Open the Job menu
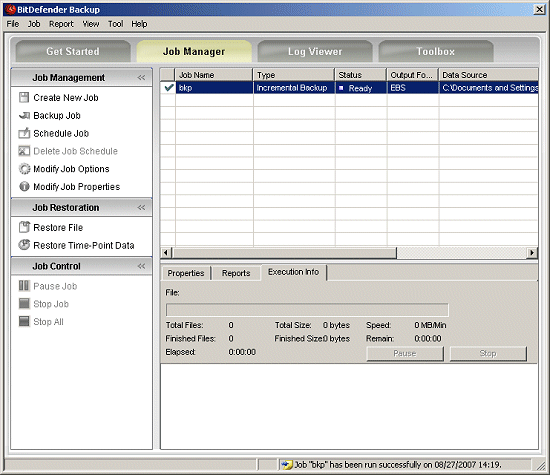 pos(34,24)
